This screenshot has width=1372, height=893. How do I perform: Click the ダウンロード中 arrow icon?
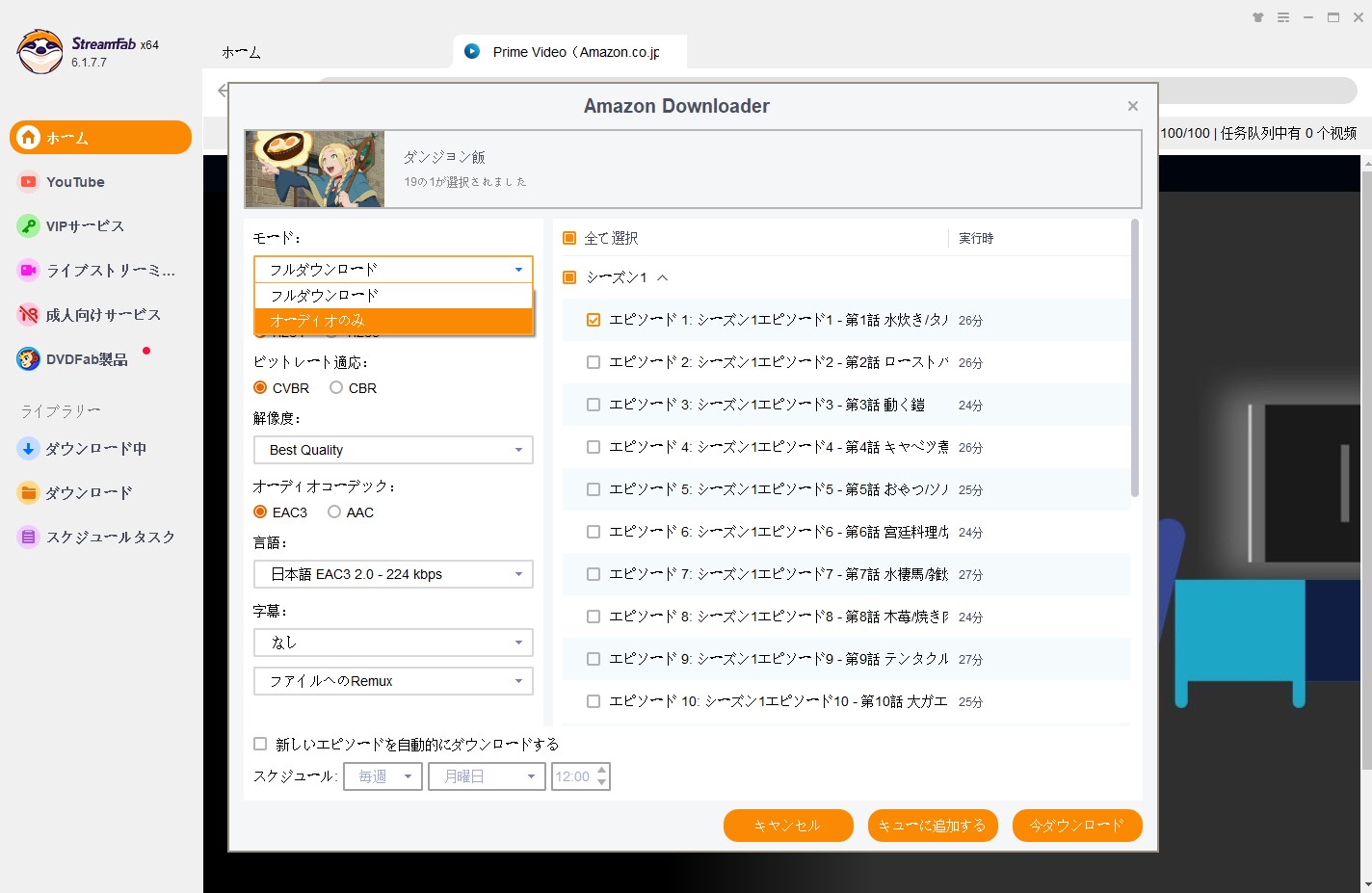click(x=29, y=448)
